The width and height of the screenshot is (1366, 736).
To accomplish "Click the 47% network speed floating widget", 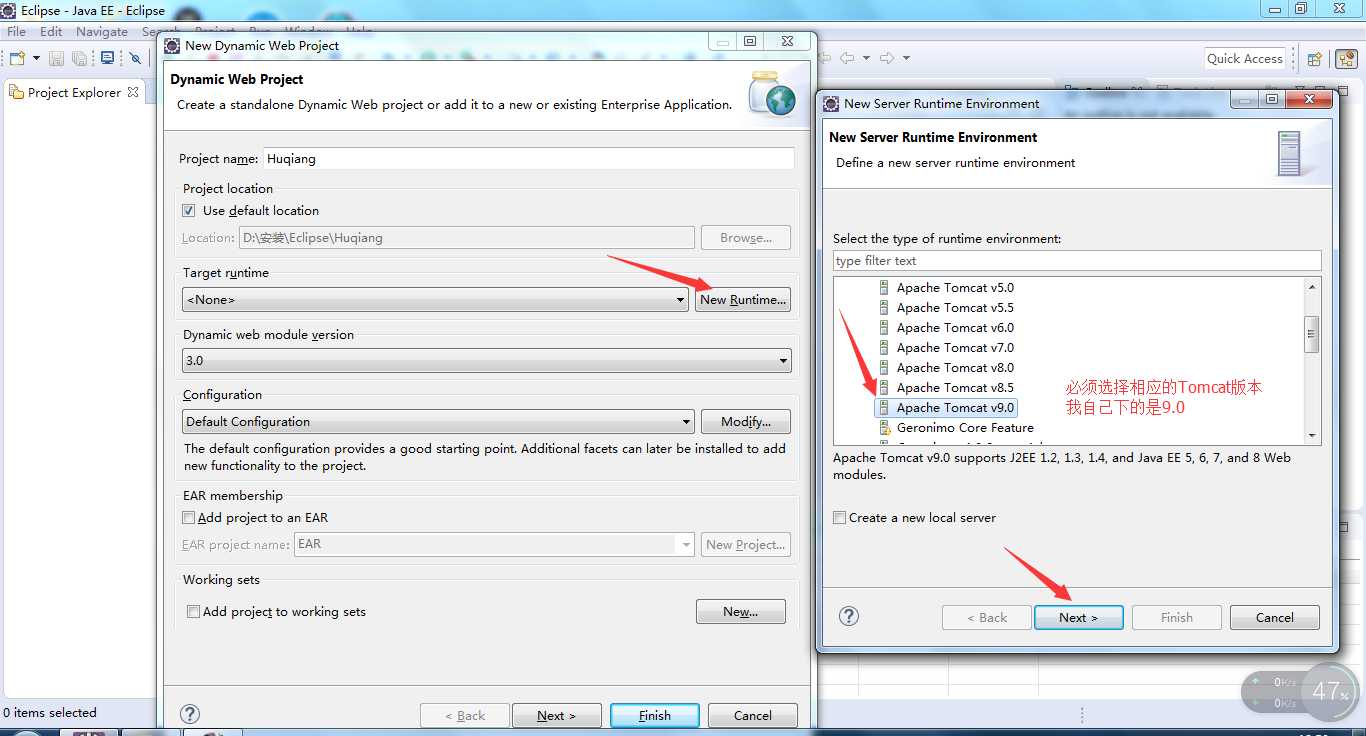I will click(x=1331, y=692).
